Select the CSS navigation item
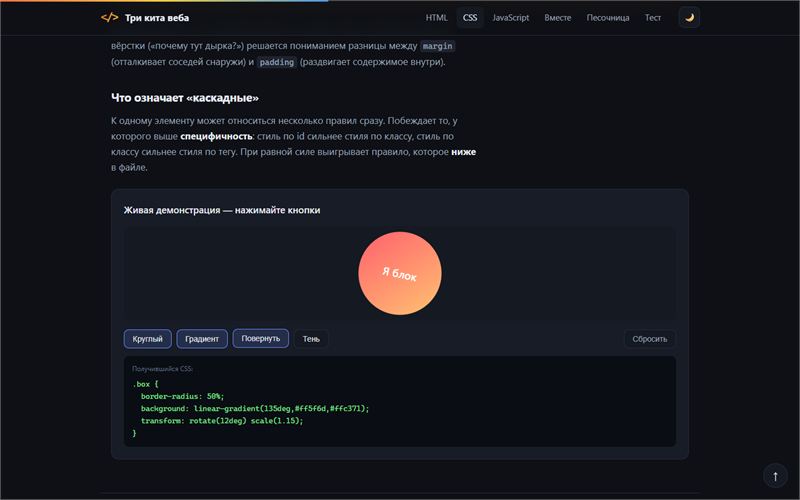The width and height of the screenshot is (800, 500). pyautogui.click(x=470, y=17)
